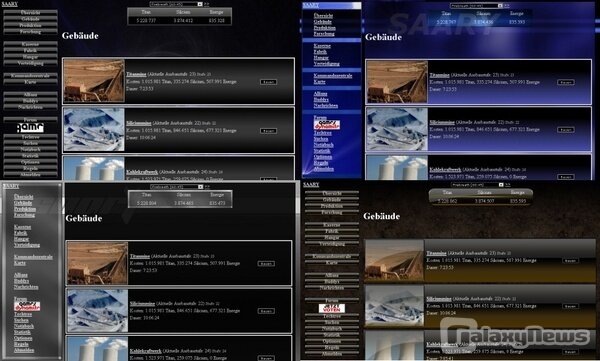This screenshot has width=600, height=361.
Task: Open Kommandozentrale menu button in brown skin
Action: [x=332, y=256]
